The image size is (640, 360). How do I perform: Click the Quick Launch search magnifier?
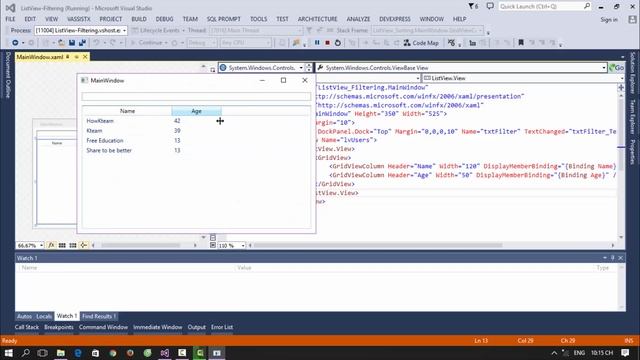[x=587, y=6]
